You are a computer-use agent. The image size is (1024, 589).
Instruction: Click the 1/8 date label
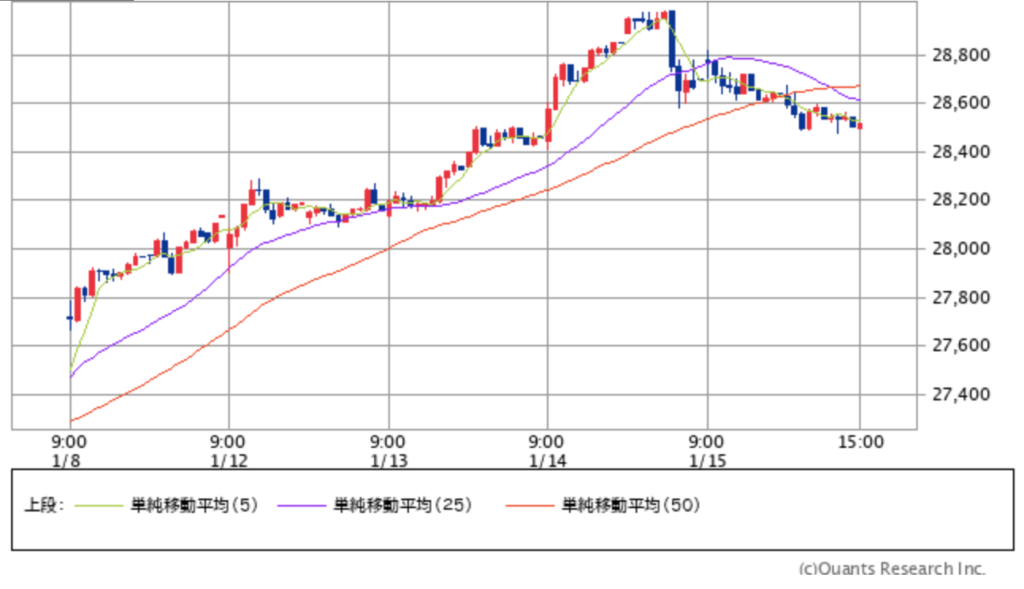point(67,460)
